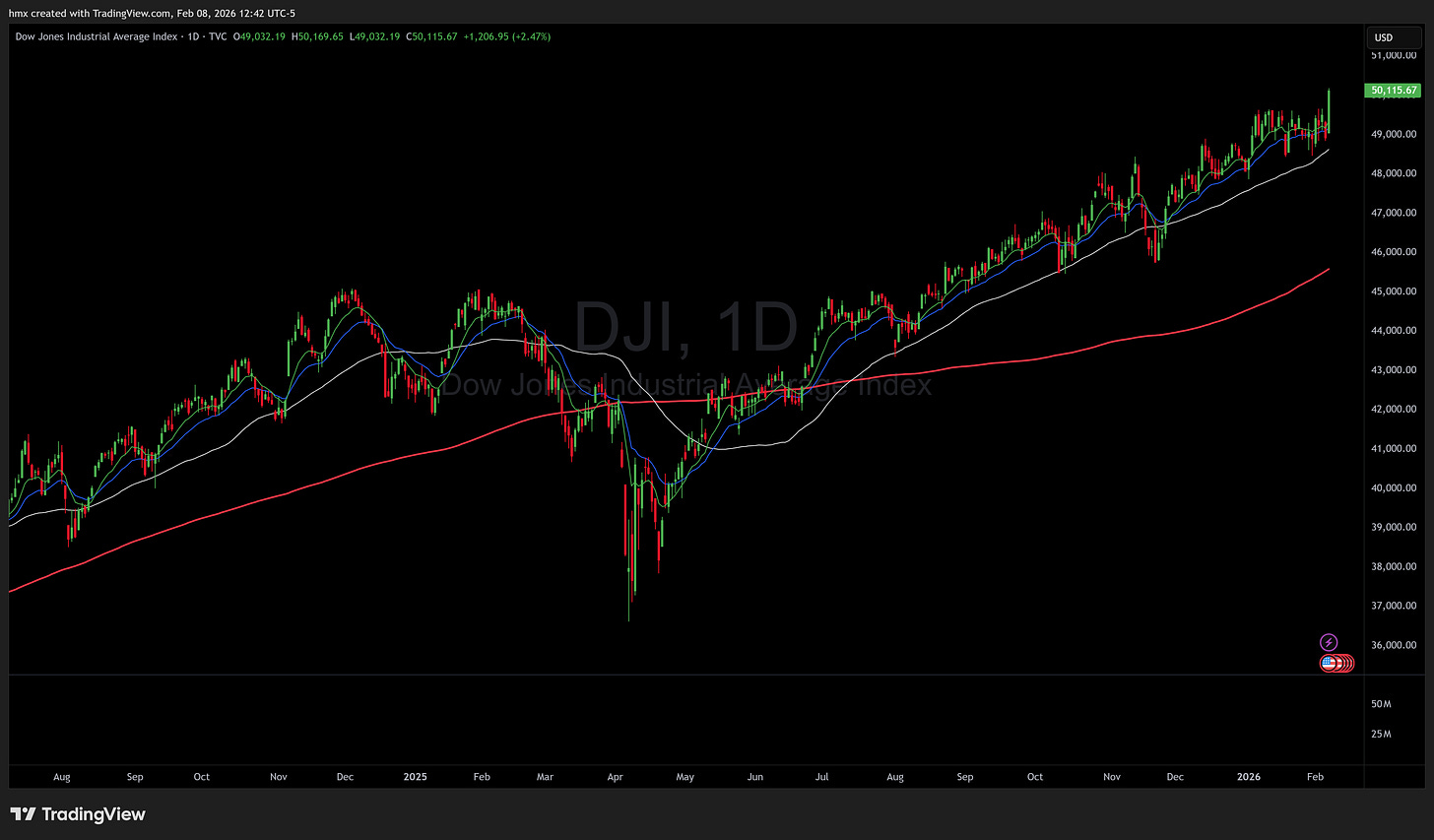Click the Dow Jones Industrial Average Index title
The width and height of the screenshot is (1434, 840).
tap(97, 36)
